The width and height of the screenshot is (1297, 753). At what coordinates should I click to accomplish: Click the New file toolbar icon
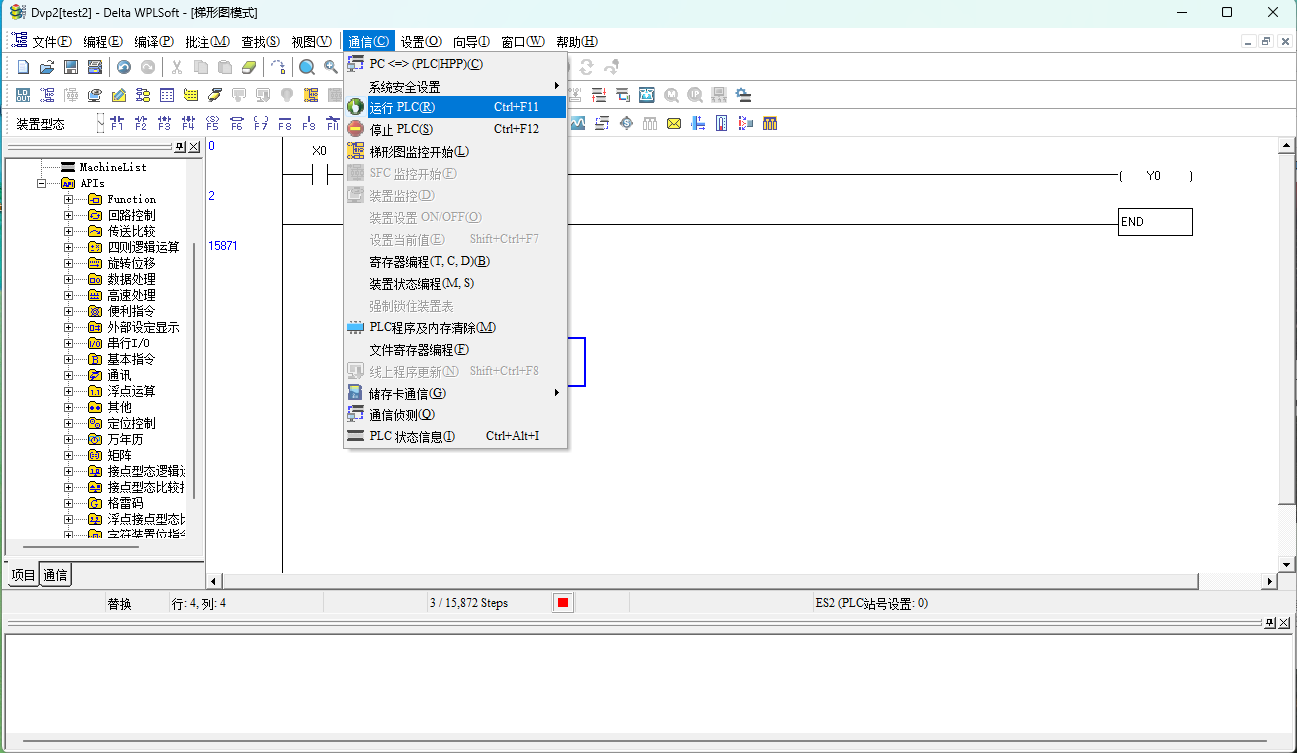point(23,67)
